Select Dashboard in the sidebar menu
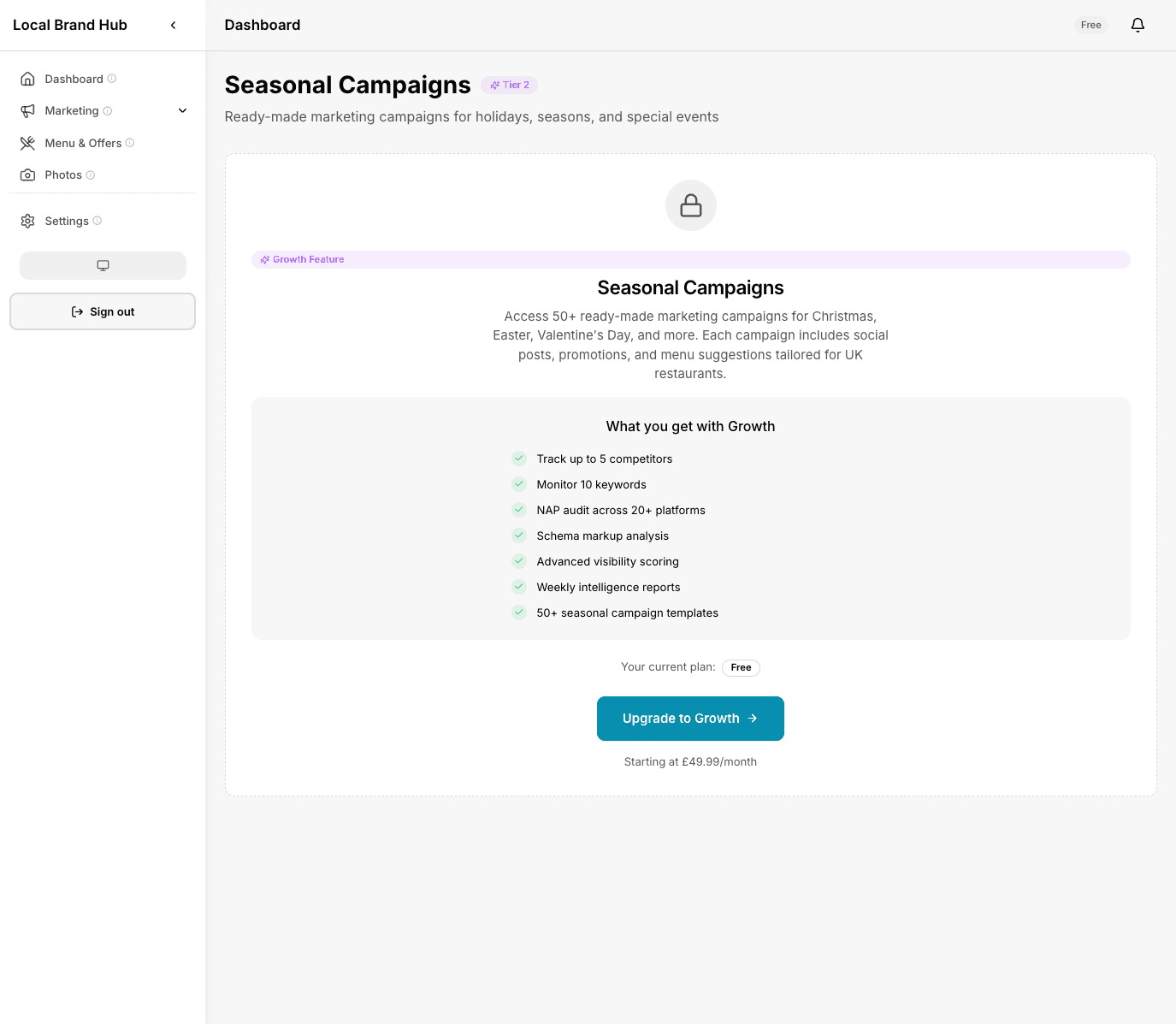 pos(74,79)
